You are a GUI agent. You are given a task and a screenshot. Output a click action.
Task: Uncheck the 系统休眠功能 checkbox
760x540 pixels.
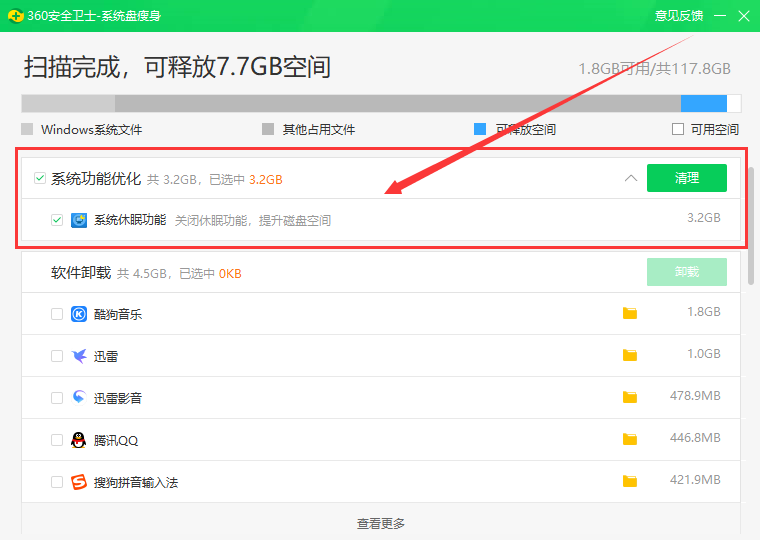point(57,220)
